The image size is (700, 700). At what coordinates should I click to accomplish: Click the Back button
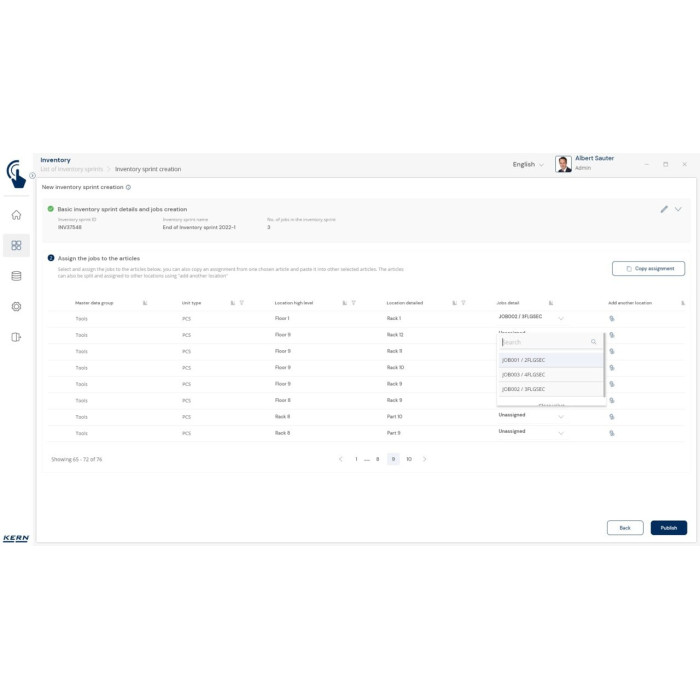[x=625, y=528]
